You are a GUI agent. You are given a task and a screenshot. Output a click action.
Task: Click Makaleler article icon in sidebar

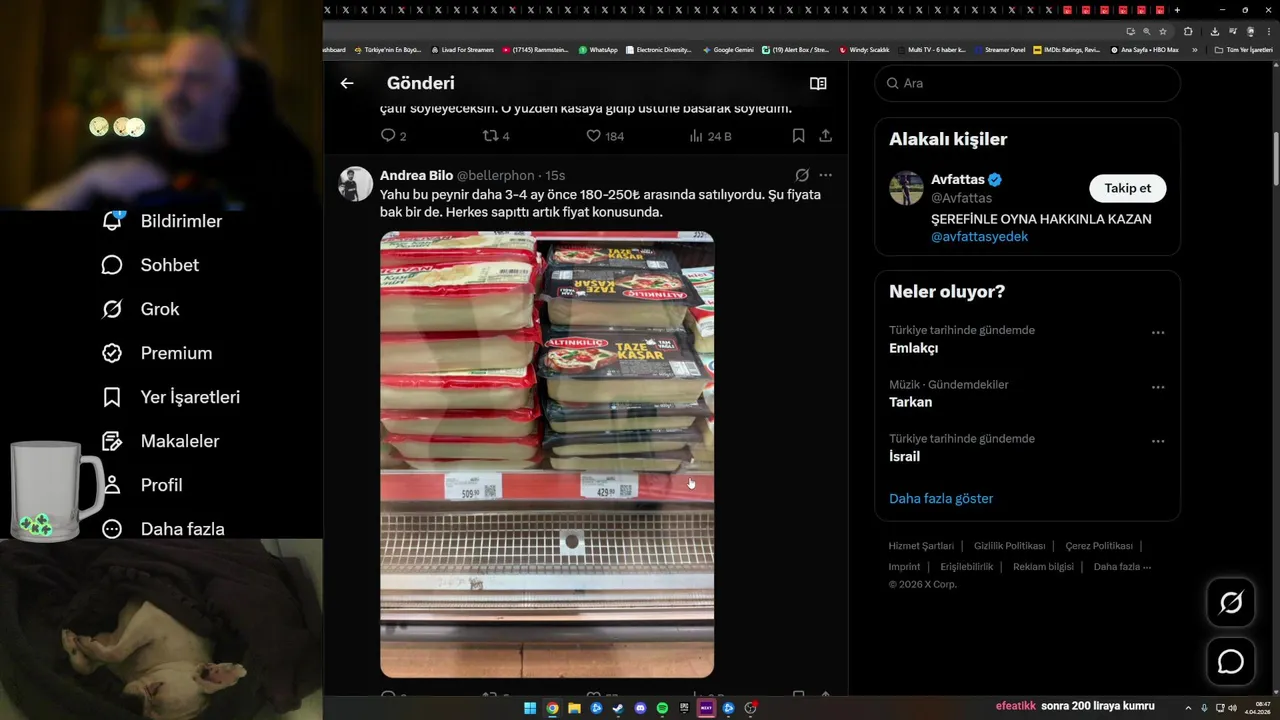112,441
